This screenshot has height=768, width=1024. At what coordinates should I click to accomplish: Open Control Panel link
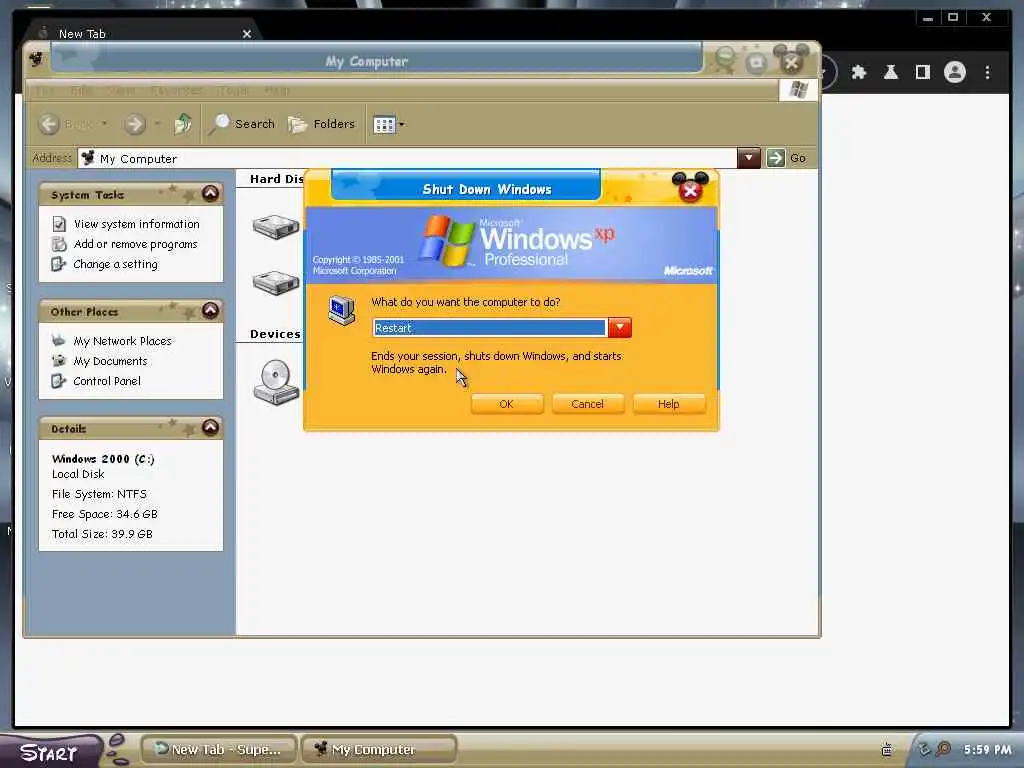click(106, 381)
